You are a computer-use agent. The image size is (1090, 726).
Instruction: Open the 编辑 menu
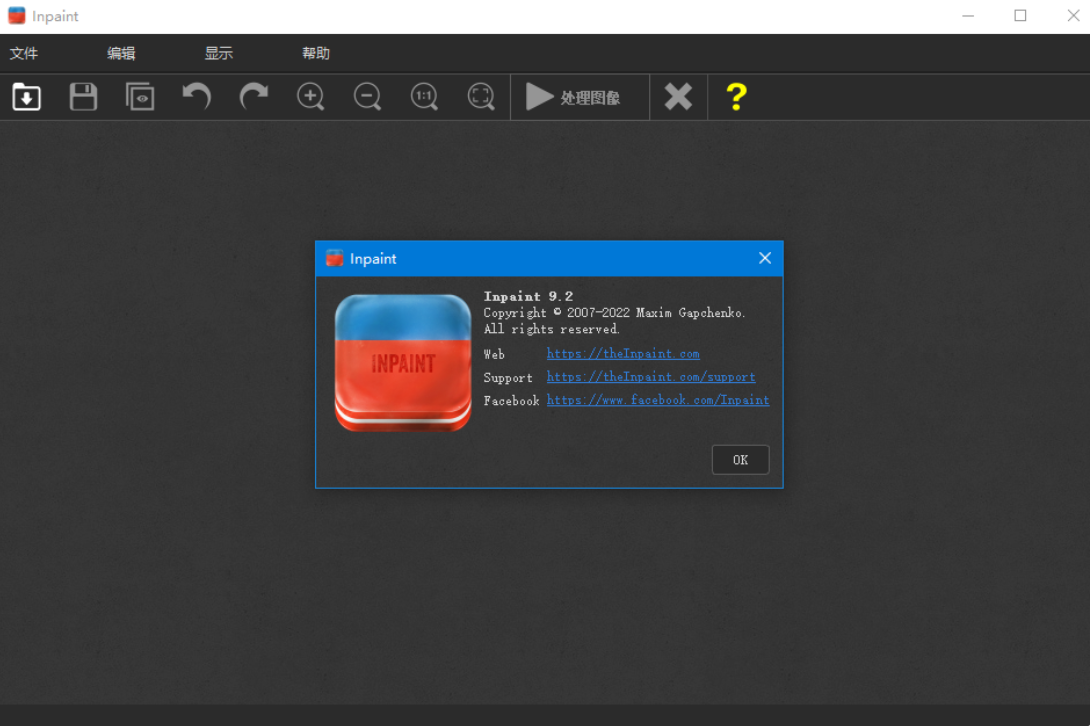121,54
